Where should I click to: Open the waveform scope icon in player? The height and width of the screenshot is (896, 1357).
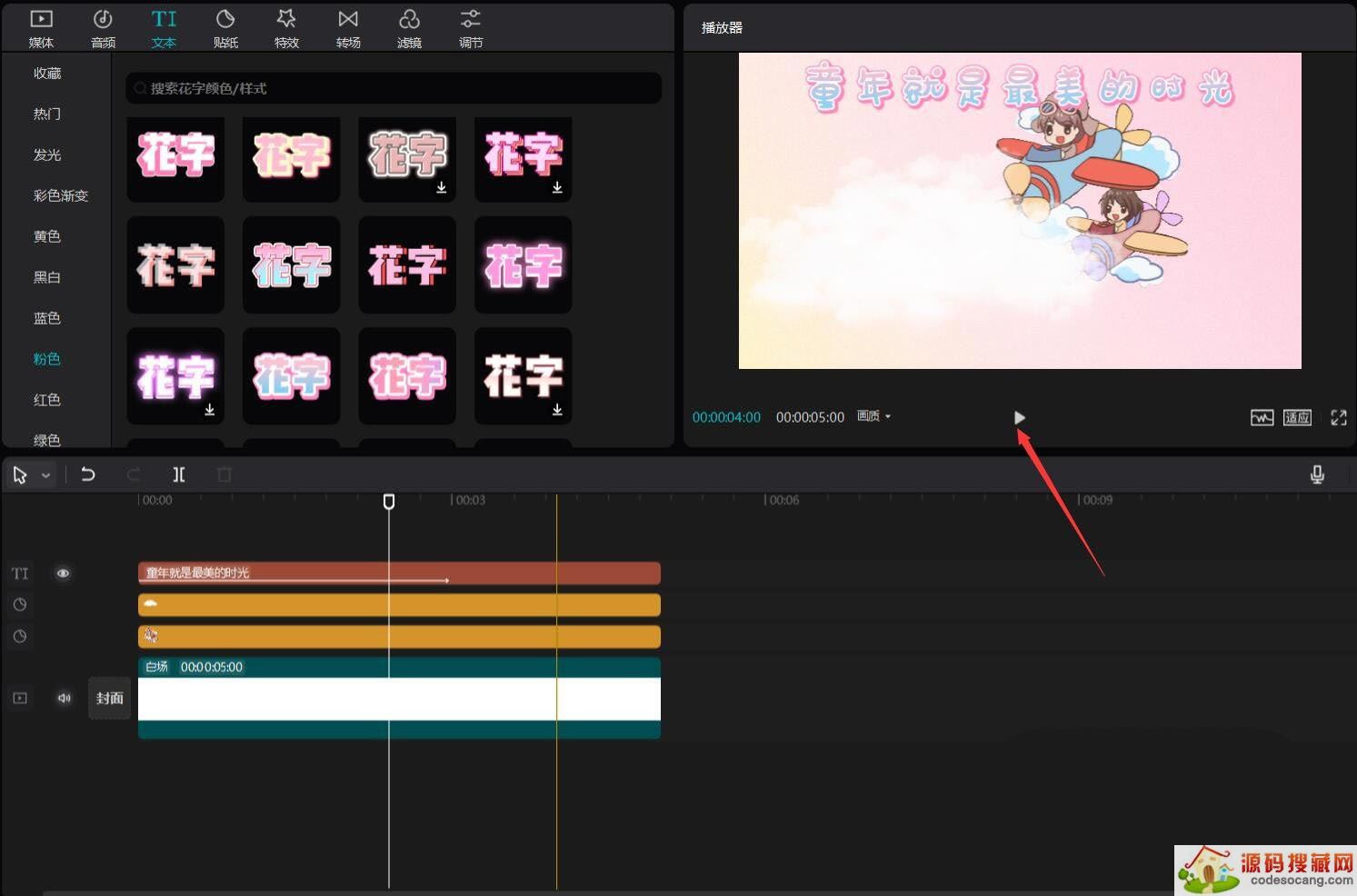1262,417
